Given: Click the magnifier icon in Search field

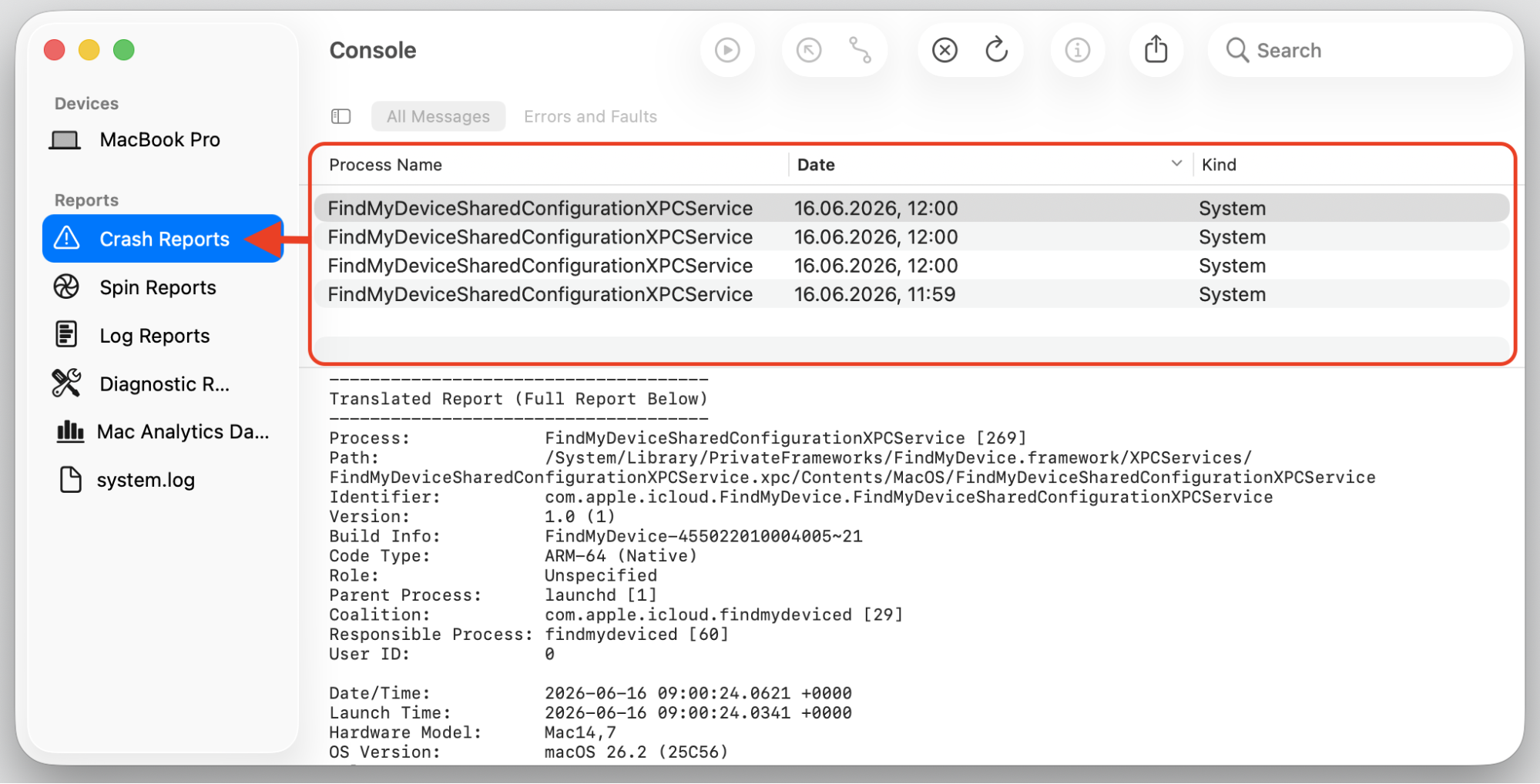Looking at the screenshot, I should (1236, 50).
